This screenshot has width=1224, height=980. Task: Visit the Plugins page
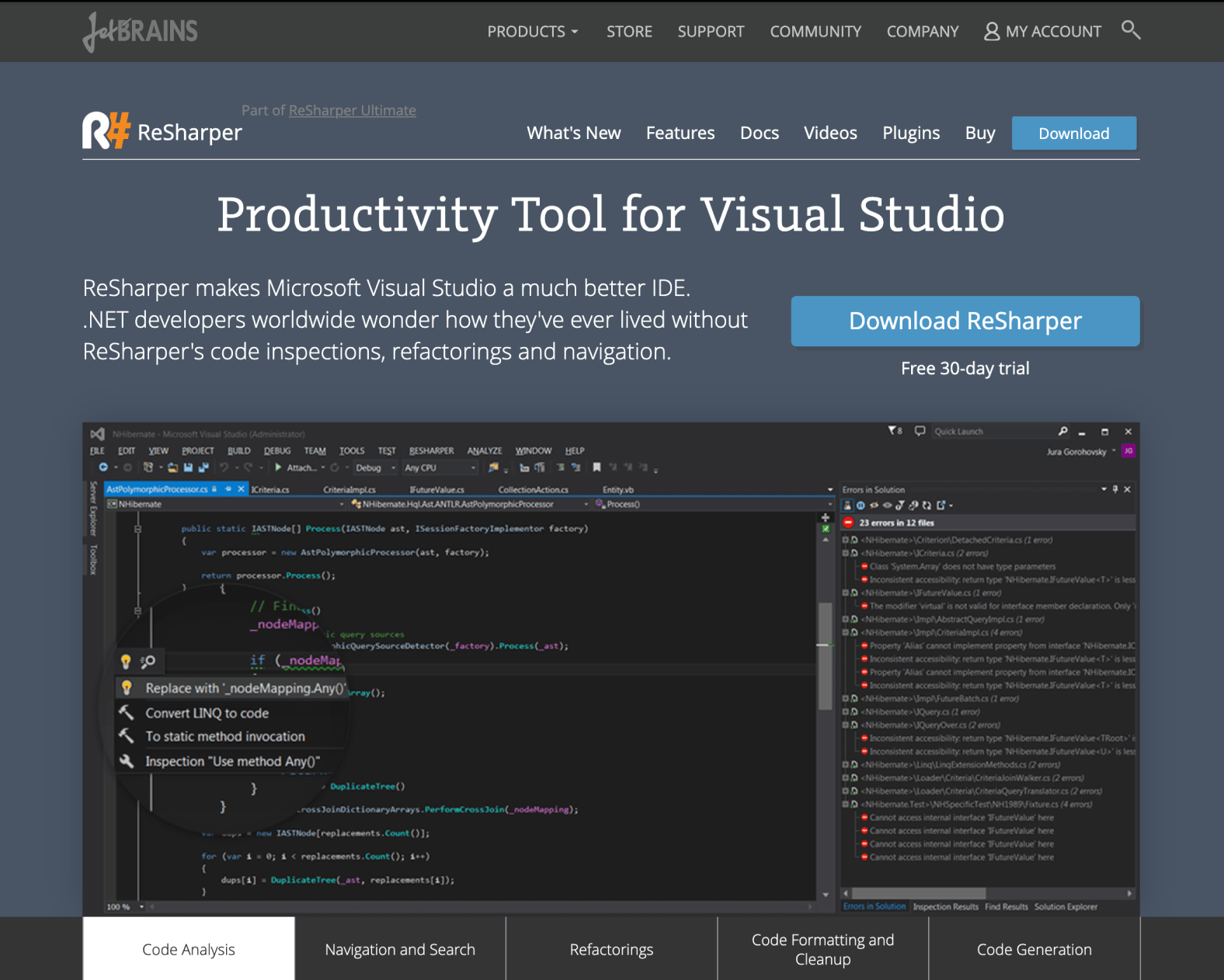pos(911,133)
